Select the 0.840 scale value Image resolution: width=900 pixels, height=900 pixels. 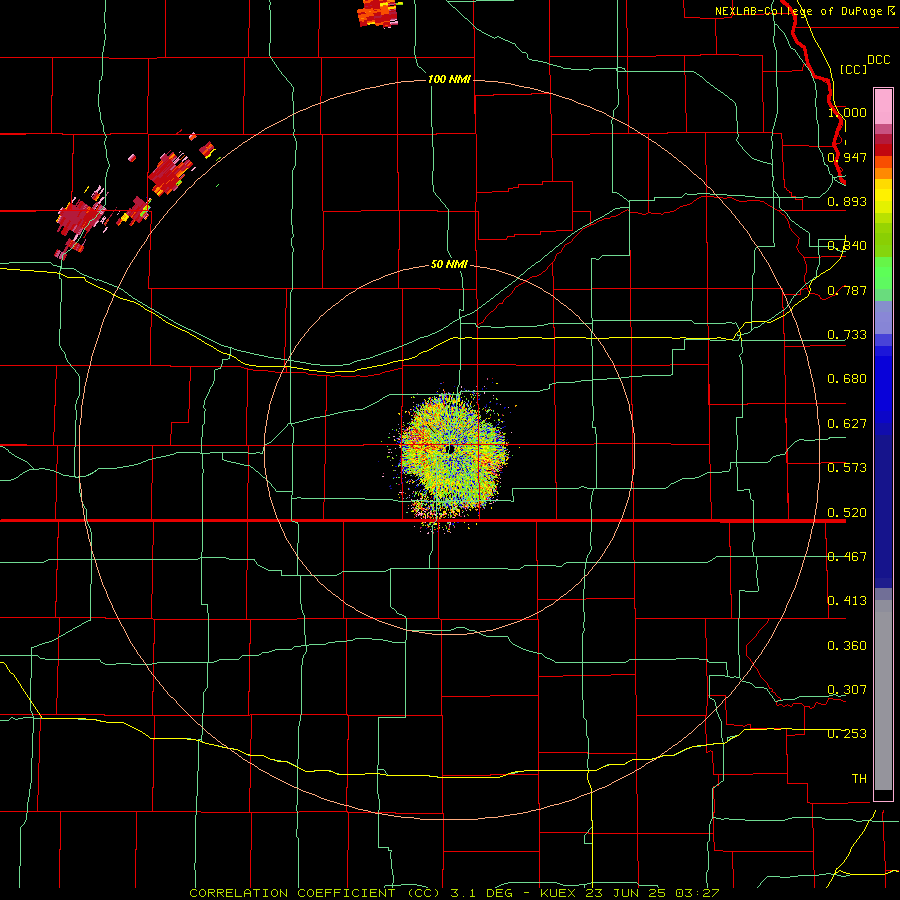coord(847,246)
